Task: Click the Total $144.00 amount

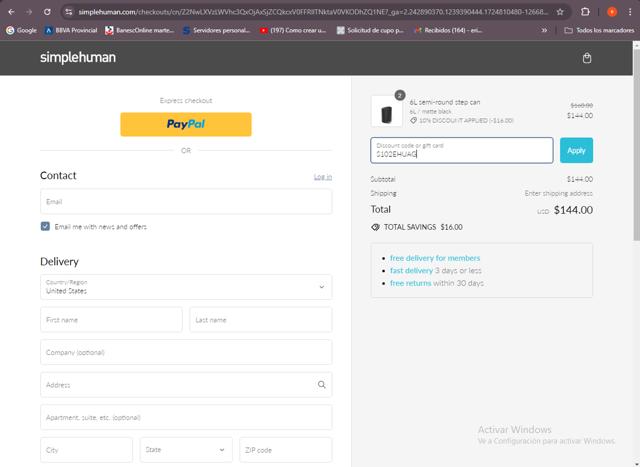Action: click(573, 210)
